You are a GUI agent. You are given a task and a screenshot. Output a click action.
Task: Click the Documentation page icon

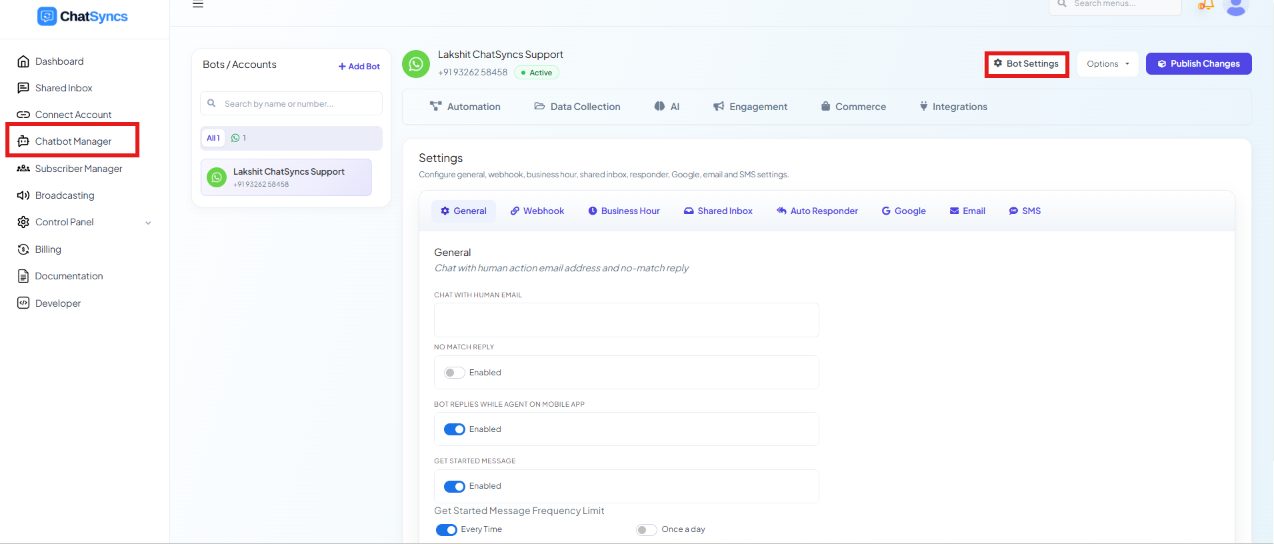click(24, 276)
